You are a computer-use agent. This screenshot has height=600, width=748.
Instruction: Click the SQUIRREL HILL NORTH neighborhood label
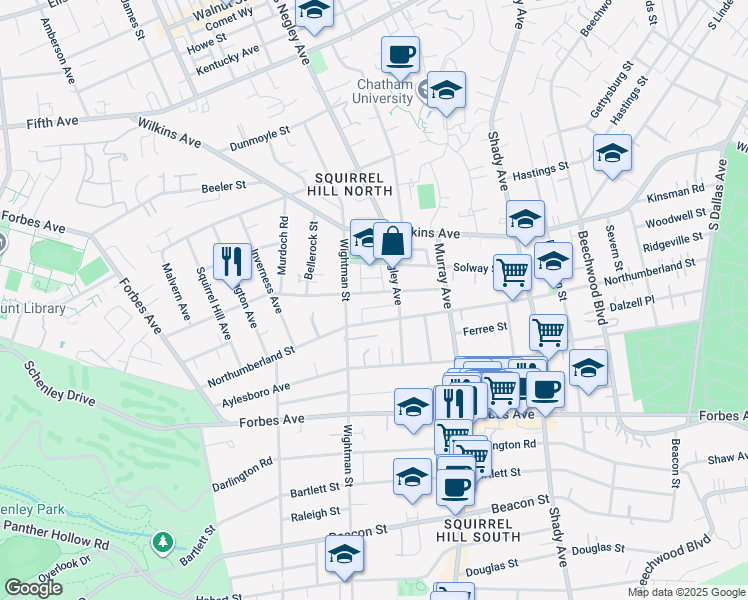click(350, 185)
